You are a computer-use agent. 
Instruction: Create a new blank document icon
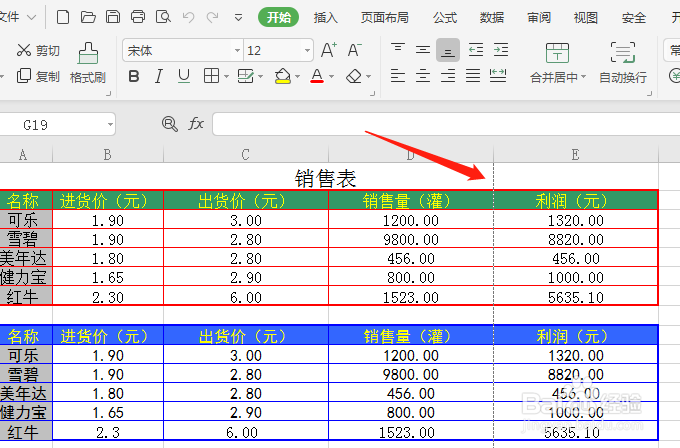click(x=63, y=17)
